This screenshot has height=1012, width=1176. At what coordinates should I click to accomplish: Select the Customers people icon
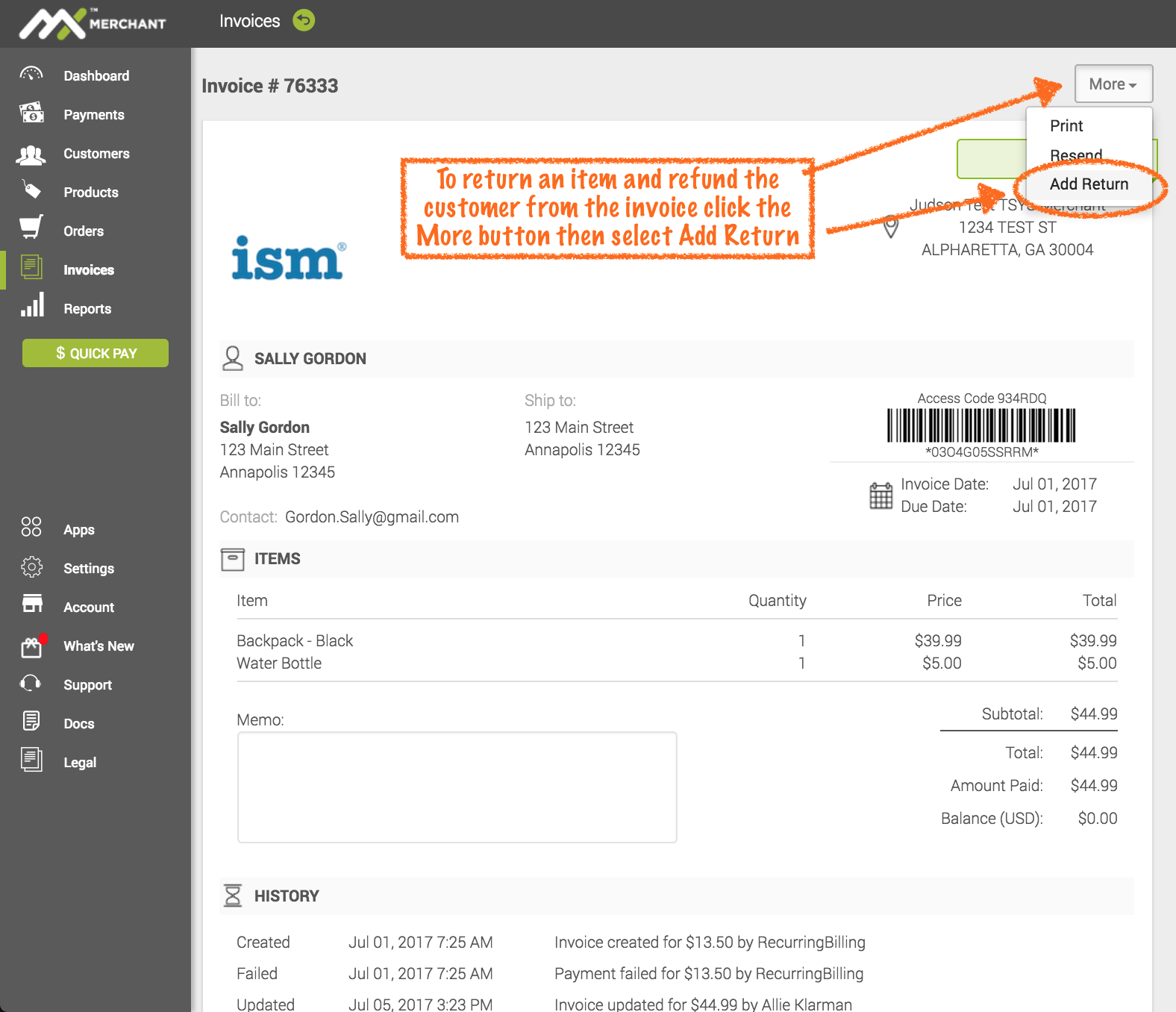(x=31, y=154)
